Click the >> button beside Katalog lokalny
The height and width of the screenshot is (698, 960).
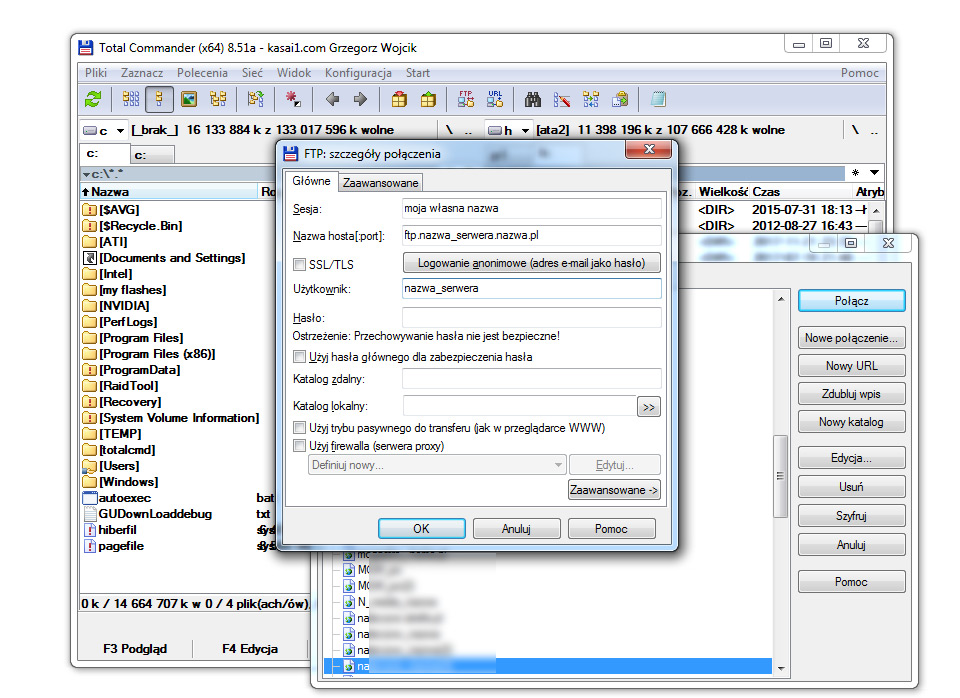click(x=649, y=407)
